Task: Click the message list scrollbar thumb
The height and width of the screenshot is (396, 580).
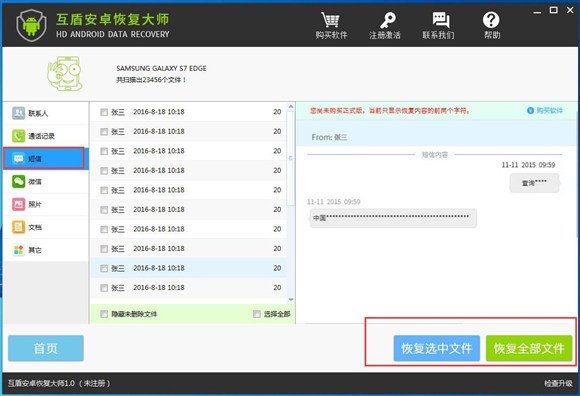Action: [291, 158]
